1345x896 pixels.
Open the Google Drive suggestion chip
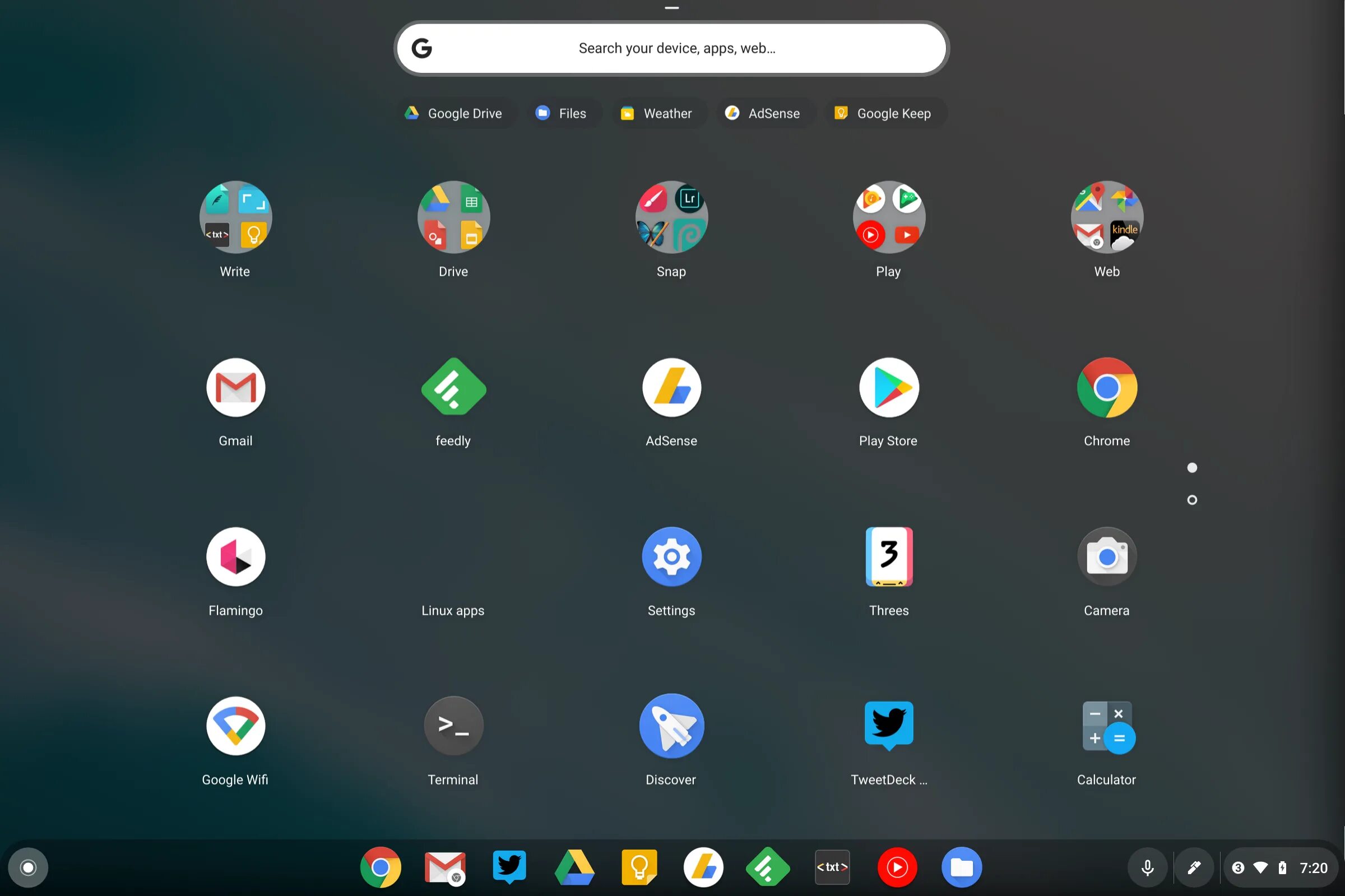click(454, 113)
